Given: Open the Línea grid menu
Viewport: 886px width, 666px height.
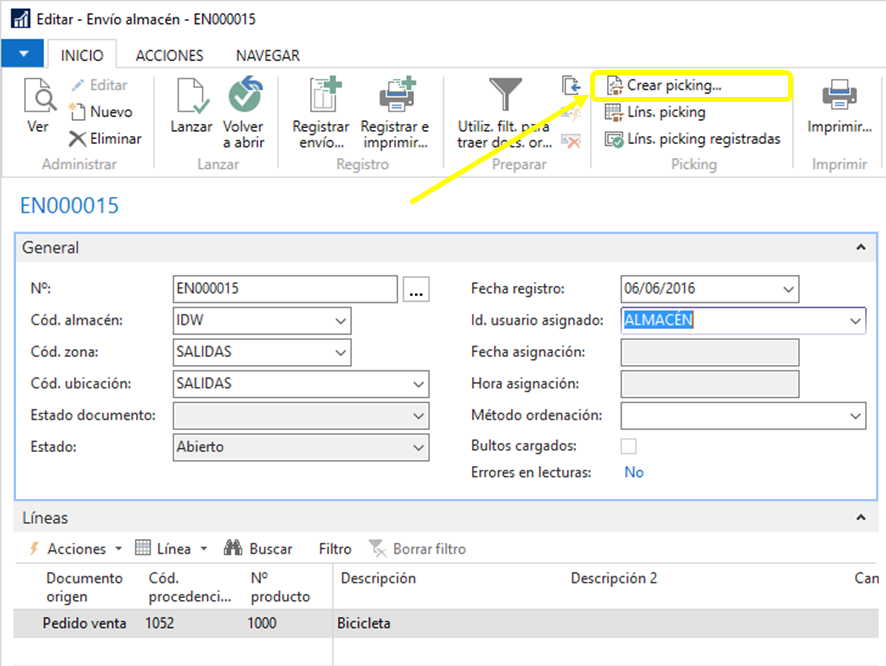Looking at the screenshot, I should pos(172,549).
